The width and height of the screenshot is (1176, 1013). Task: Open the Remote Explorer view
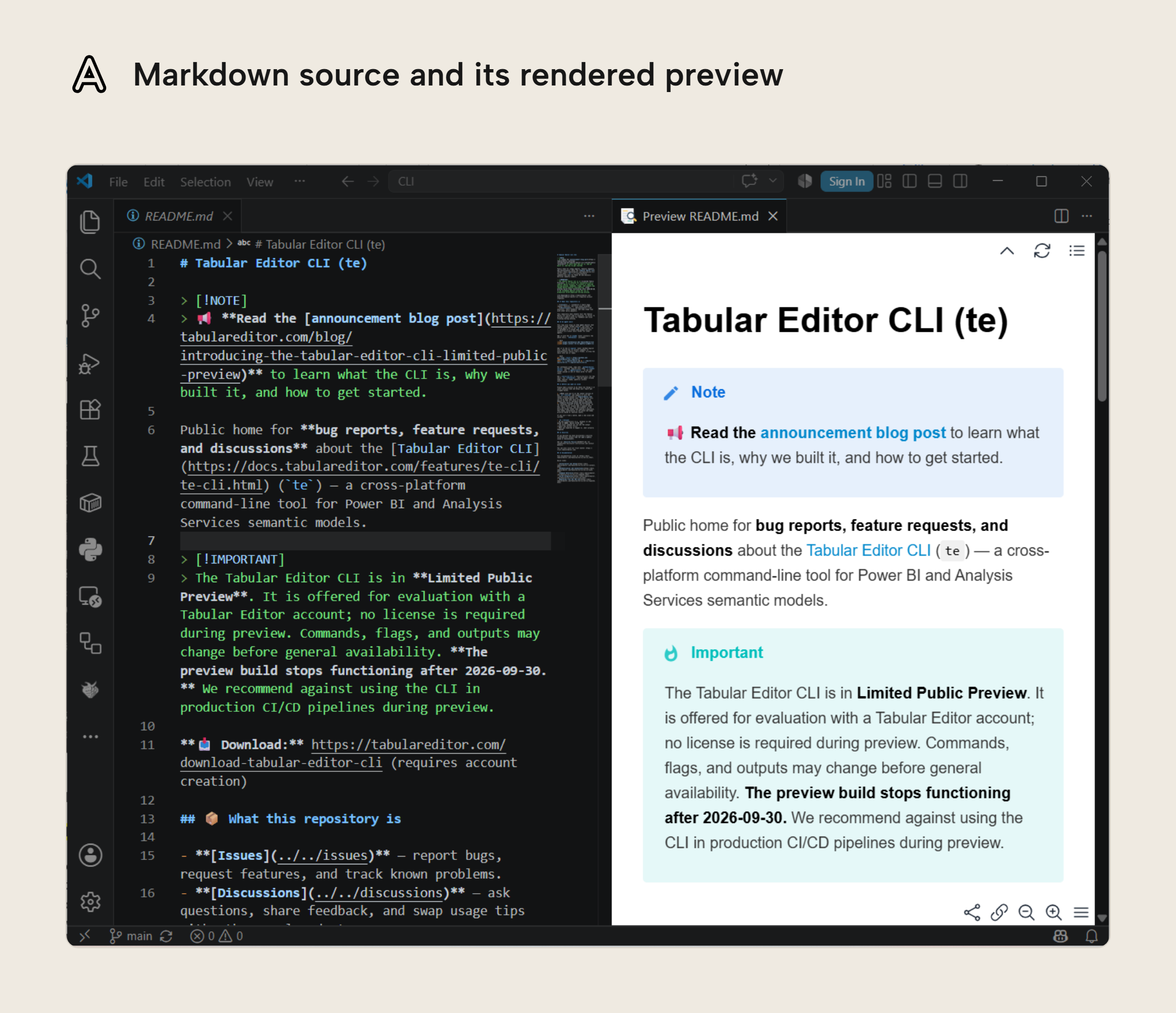(90, 597)
